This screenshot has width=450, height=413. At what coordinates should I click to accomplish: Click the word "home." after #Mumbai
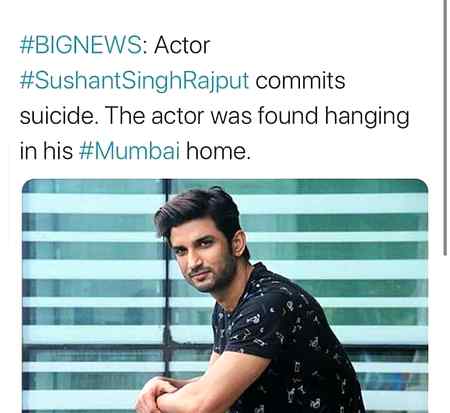[x=218, y=151]
